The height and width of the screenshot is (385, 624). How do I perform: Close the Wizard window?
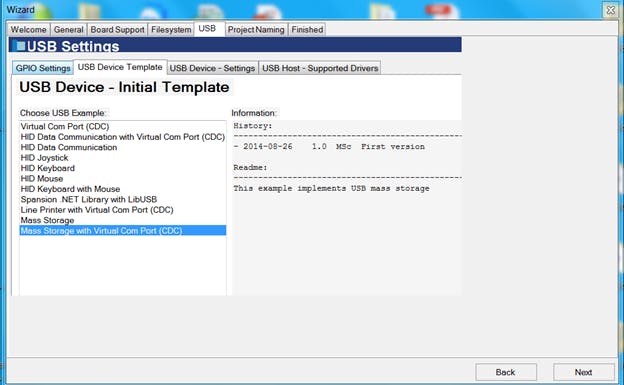tap(610, 10)
